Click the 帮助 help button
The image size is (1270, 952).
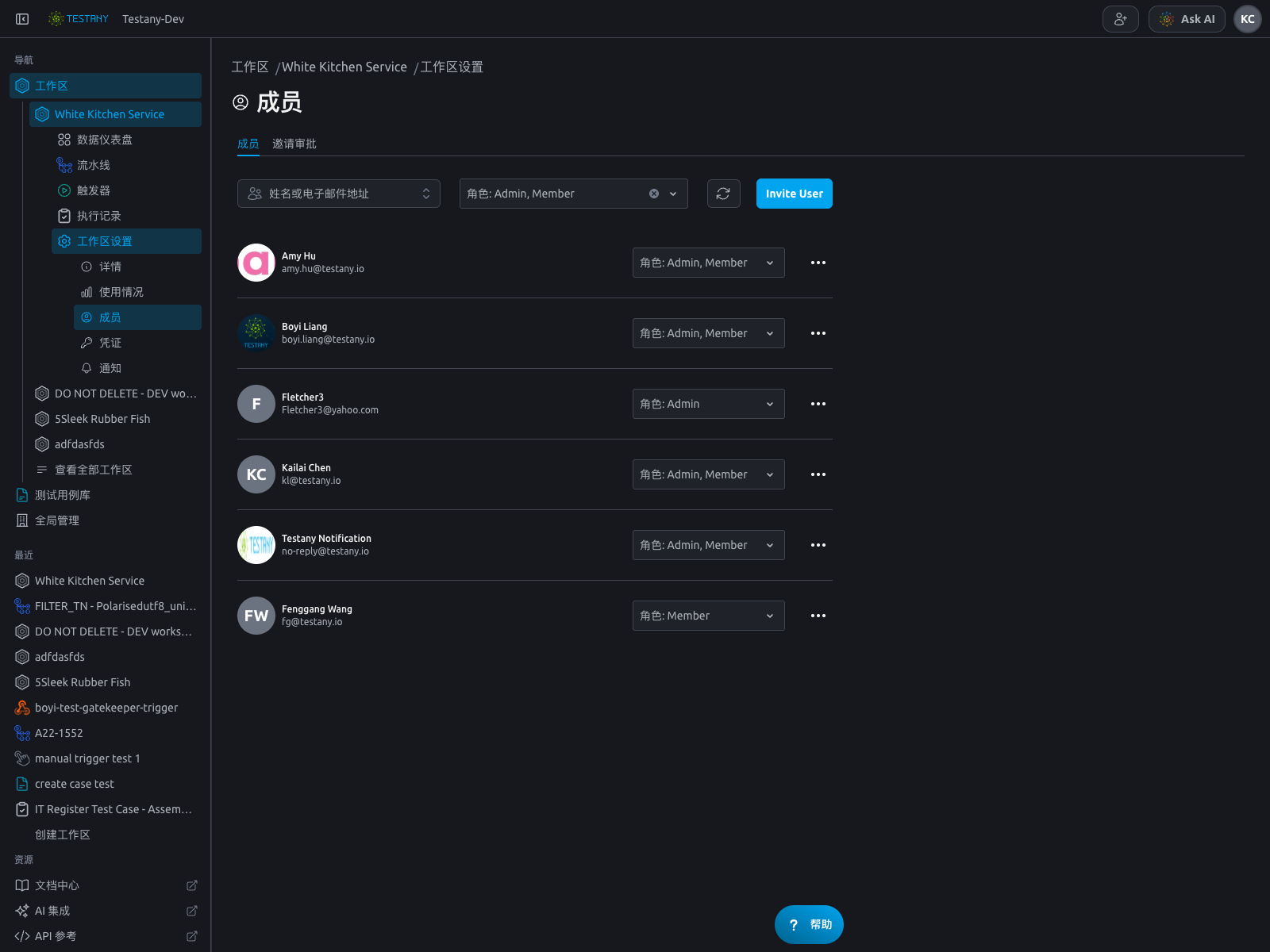[809, 924]
